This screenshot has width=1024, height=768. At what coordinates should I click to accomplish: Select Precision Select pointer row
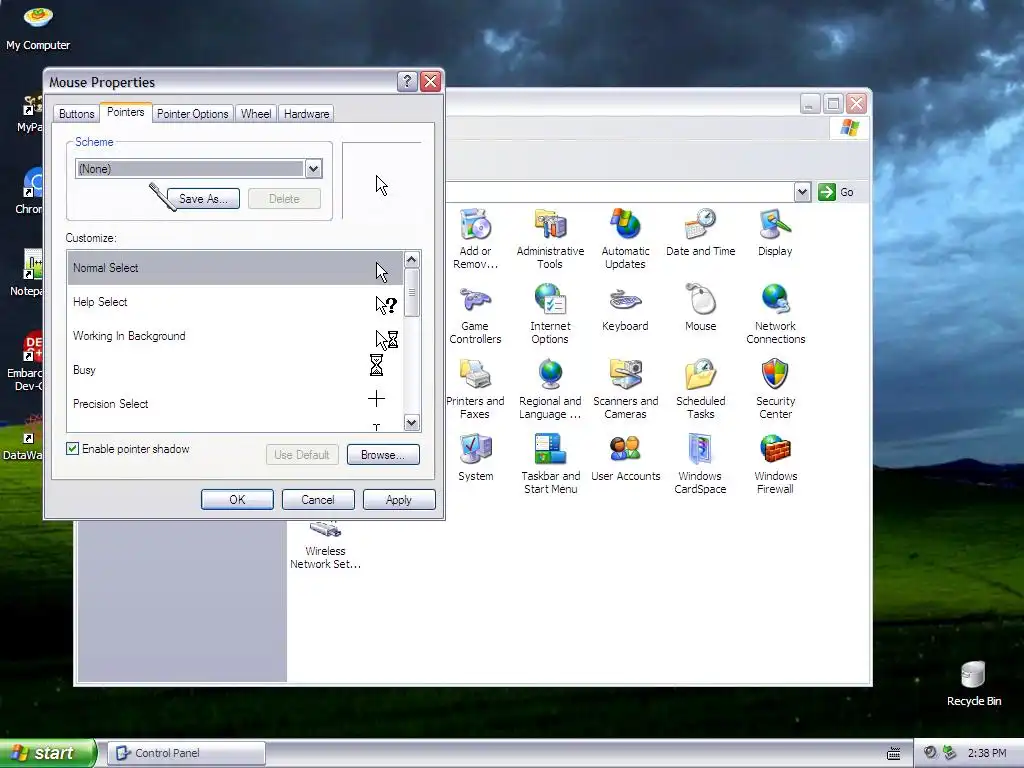235,404
